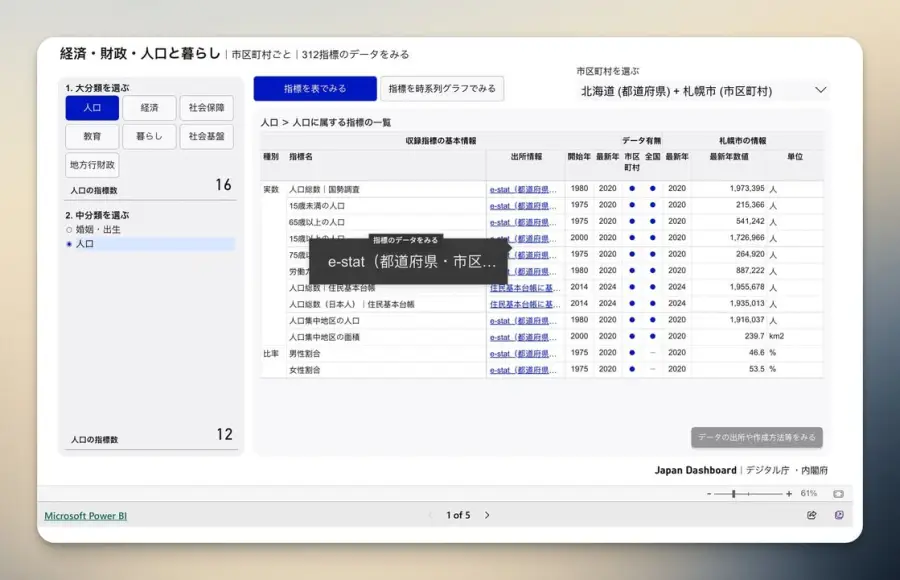Viewport: 900px width, 580px height.
Task: Click the value 541,242 cell
Action: (750, 221)
